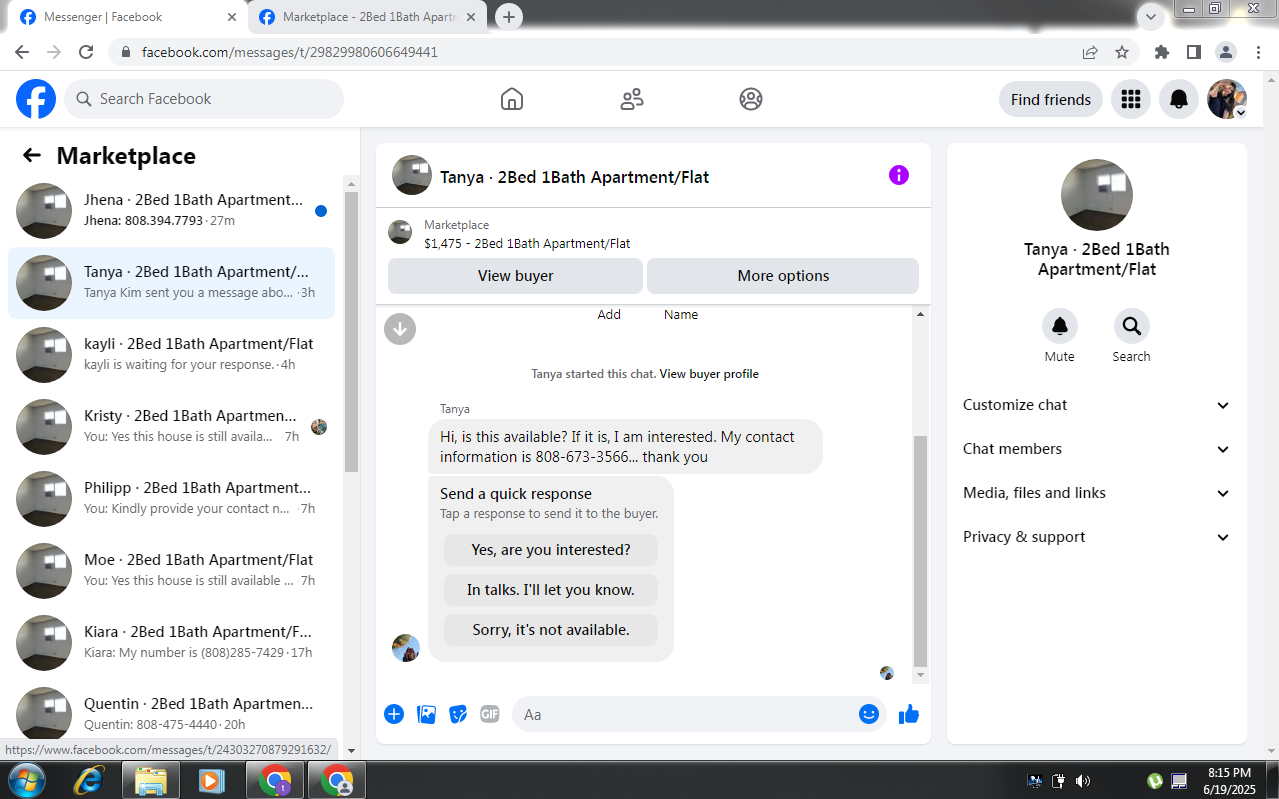
Task: Jump to latest message down arrow
Action: 400,328
